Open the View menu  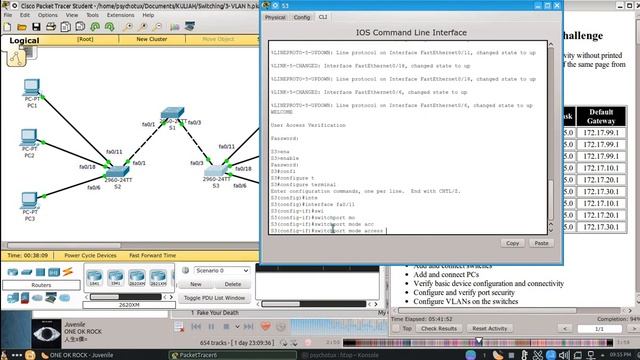click(72, 15)
